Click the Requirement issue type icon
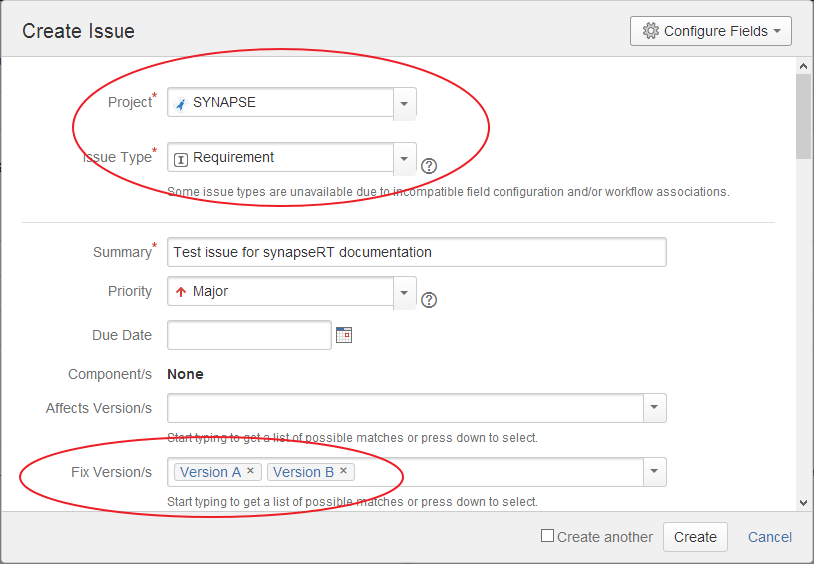Image resolution: width=814 pixels, height=564 pixels. click(181, 158)
